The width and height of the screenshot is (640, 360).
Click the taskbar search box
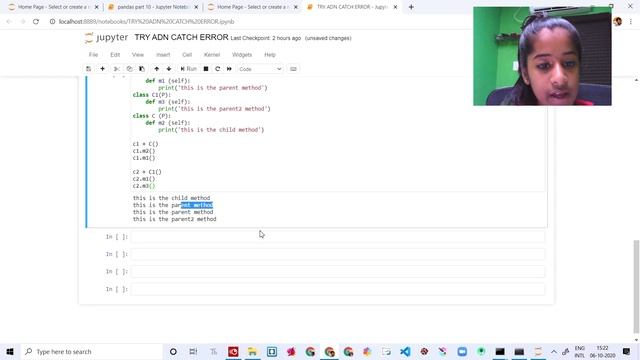[91, 351]
